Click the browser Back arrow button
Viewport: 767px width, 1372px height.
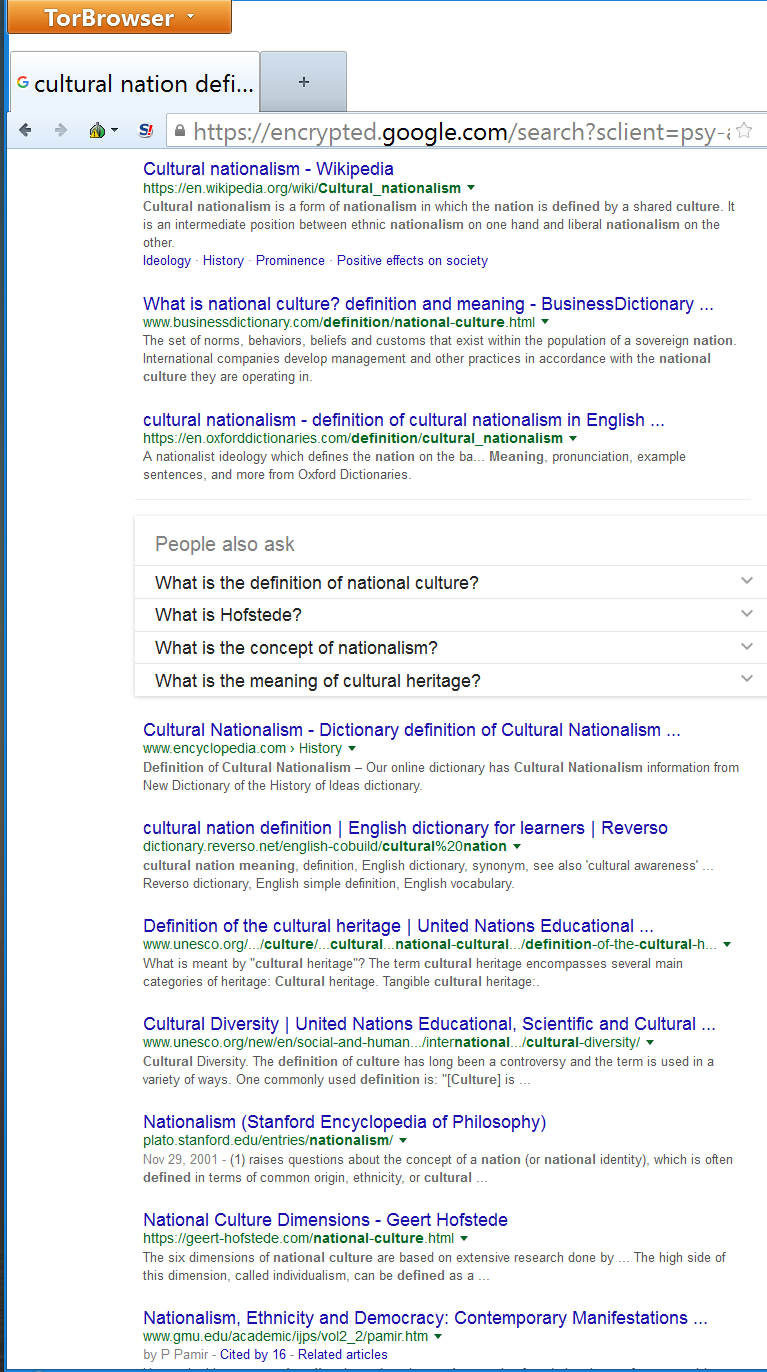pos(25,130)
